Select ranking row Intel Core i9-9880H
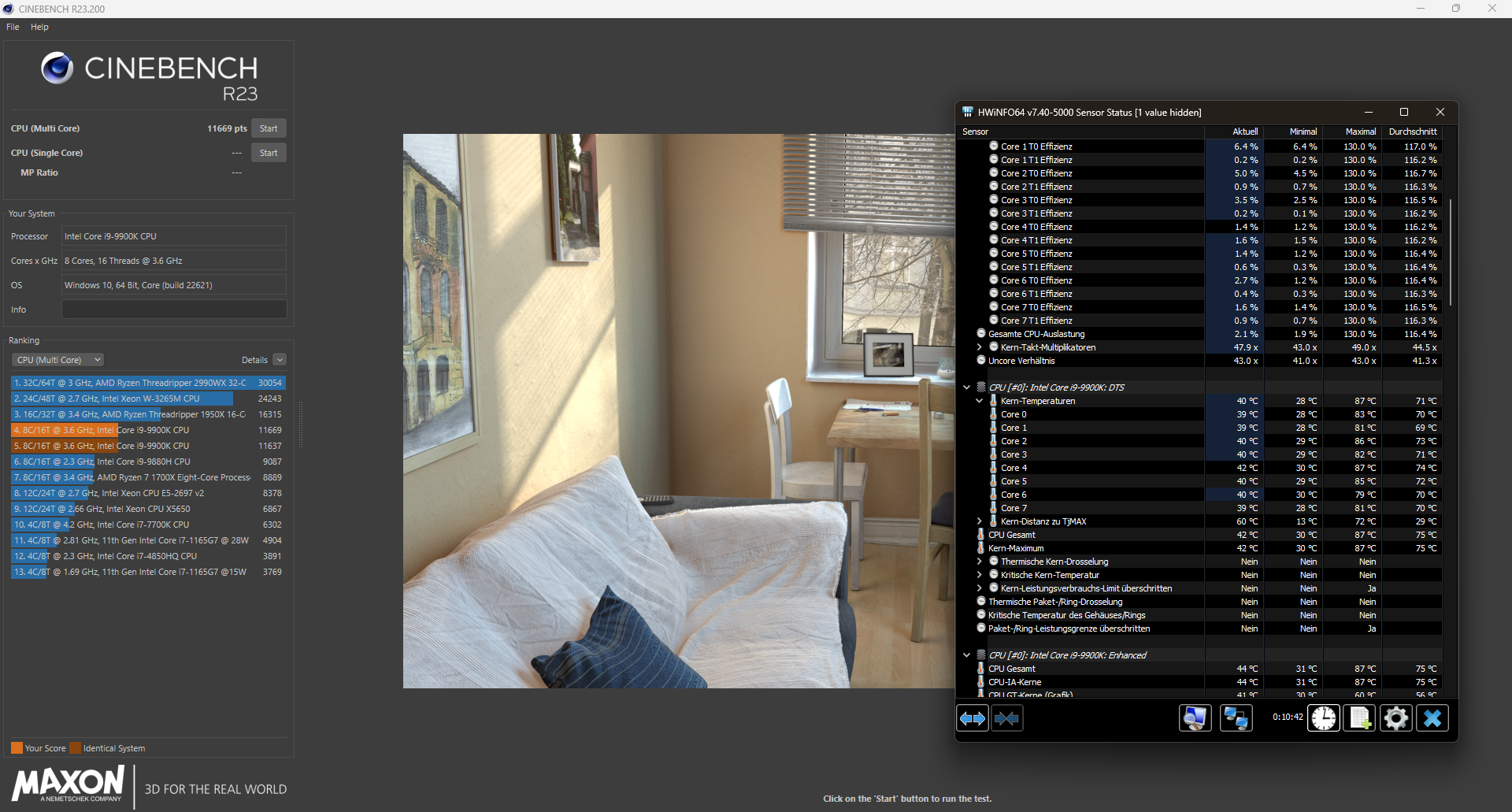Screen dimensions: 1512x812 click(148, 462)
